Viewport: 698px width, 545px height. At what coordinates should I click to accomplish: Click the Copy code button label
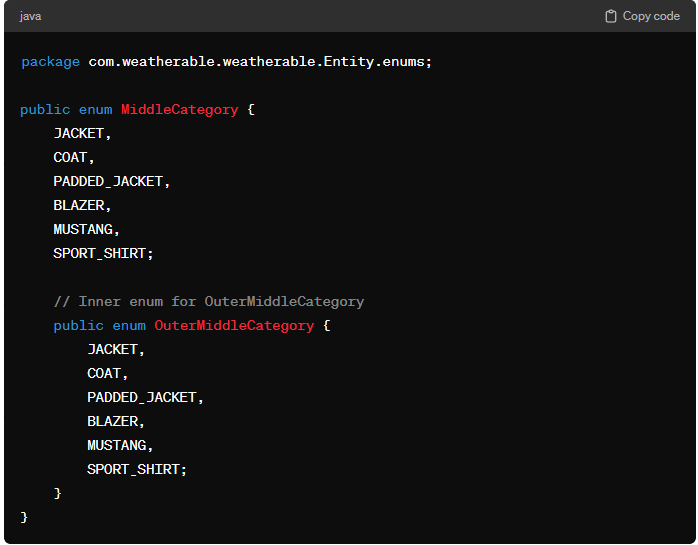(651, 16)
